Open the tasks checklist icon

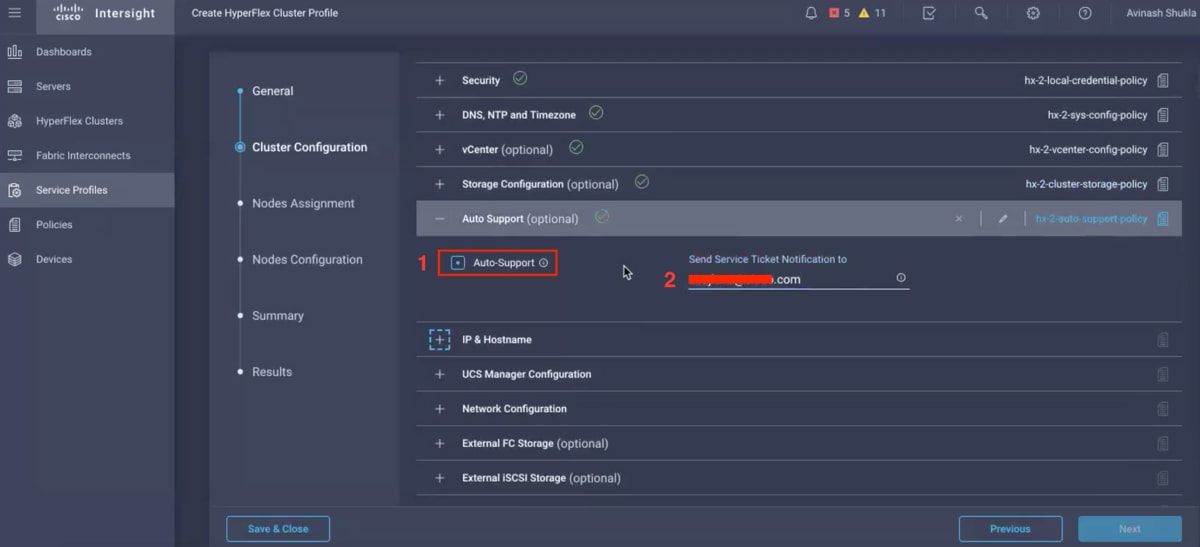point(929,13)
